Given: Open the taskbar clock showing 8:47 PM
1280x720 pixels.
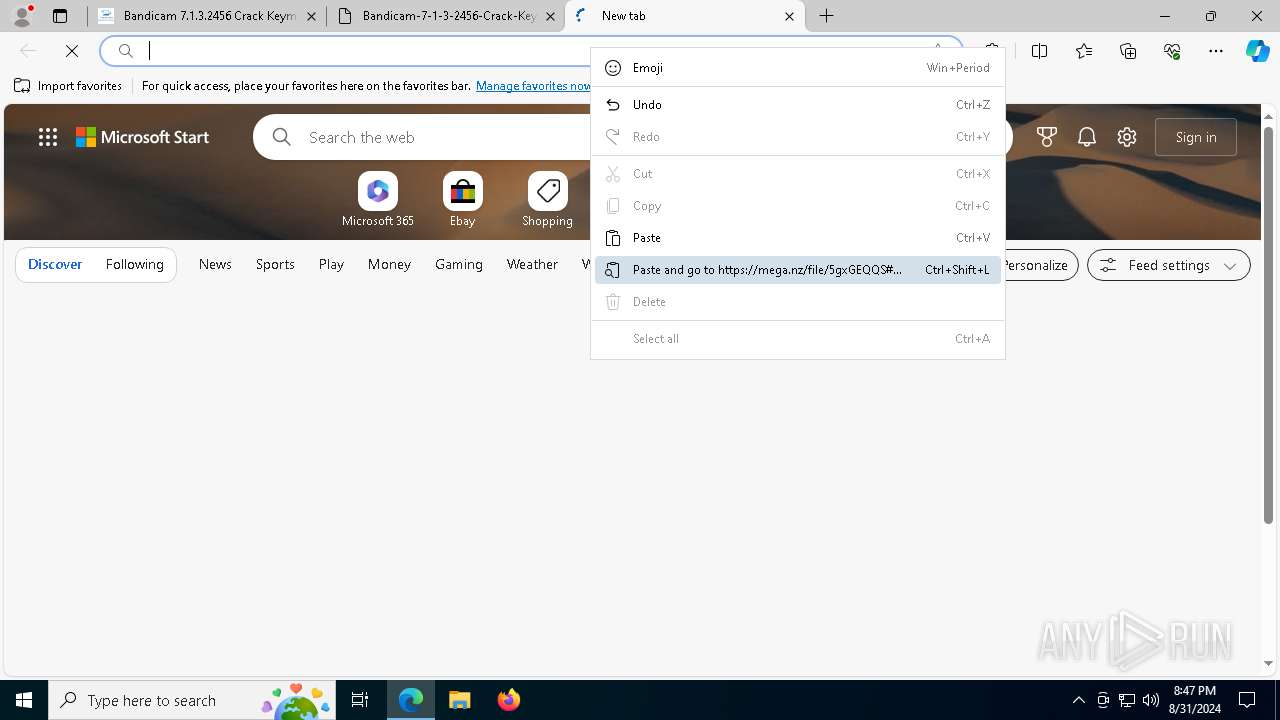Looking at the screenshot, I should tap(1195, 700).
